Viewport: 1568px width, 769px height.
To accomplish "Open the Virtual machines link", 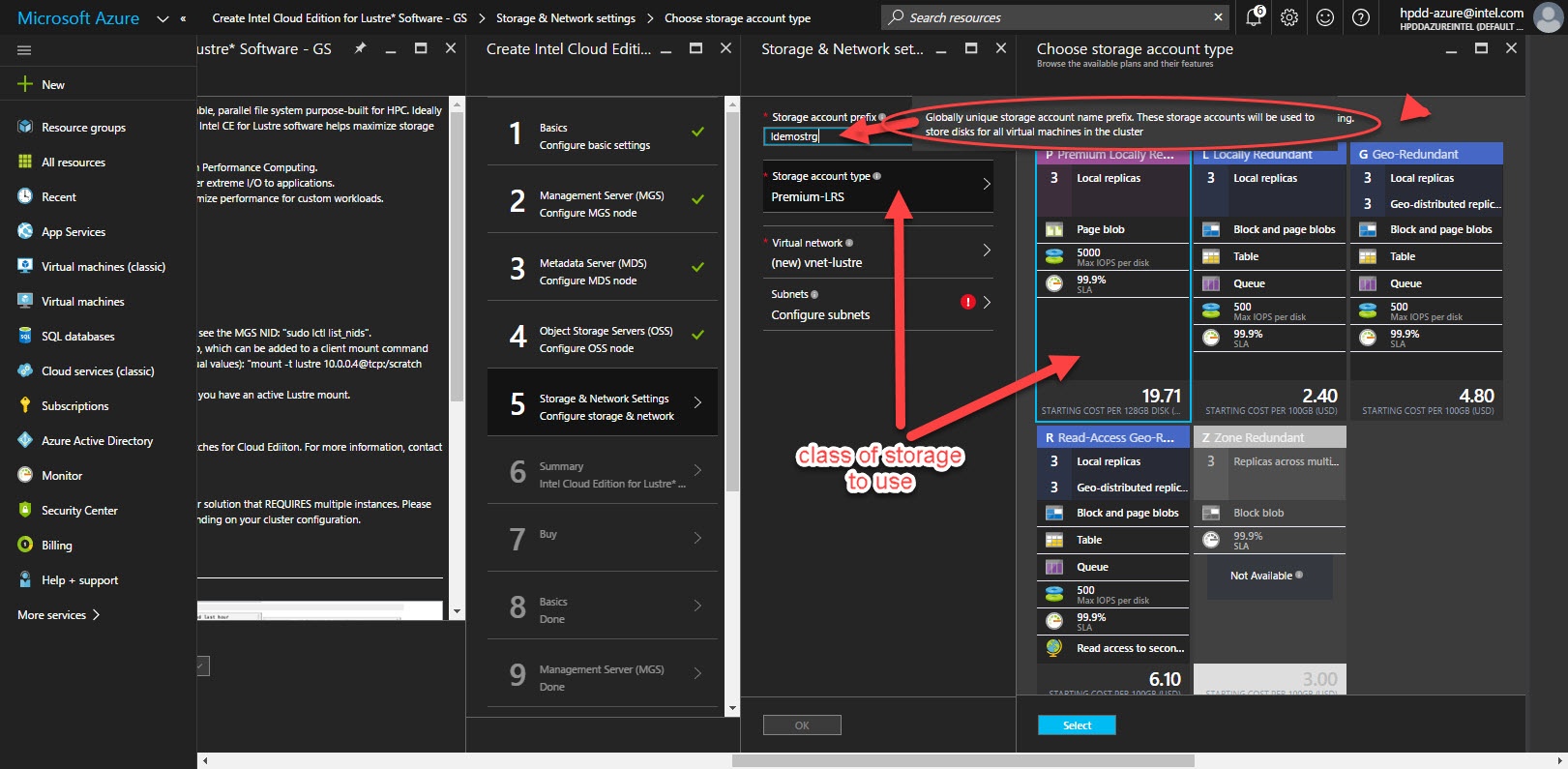I will [x=83, y=301].
